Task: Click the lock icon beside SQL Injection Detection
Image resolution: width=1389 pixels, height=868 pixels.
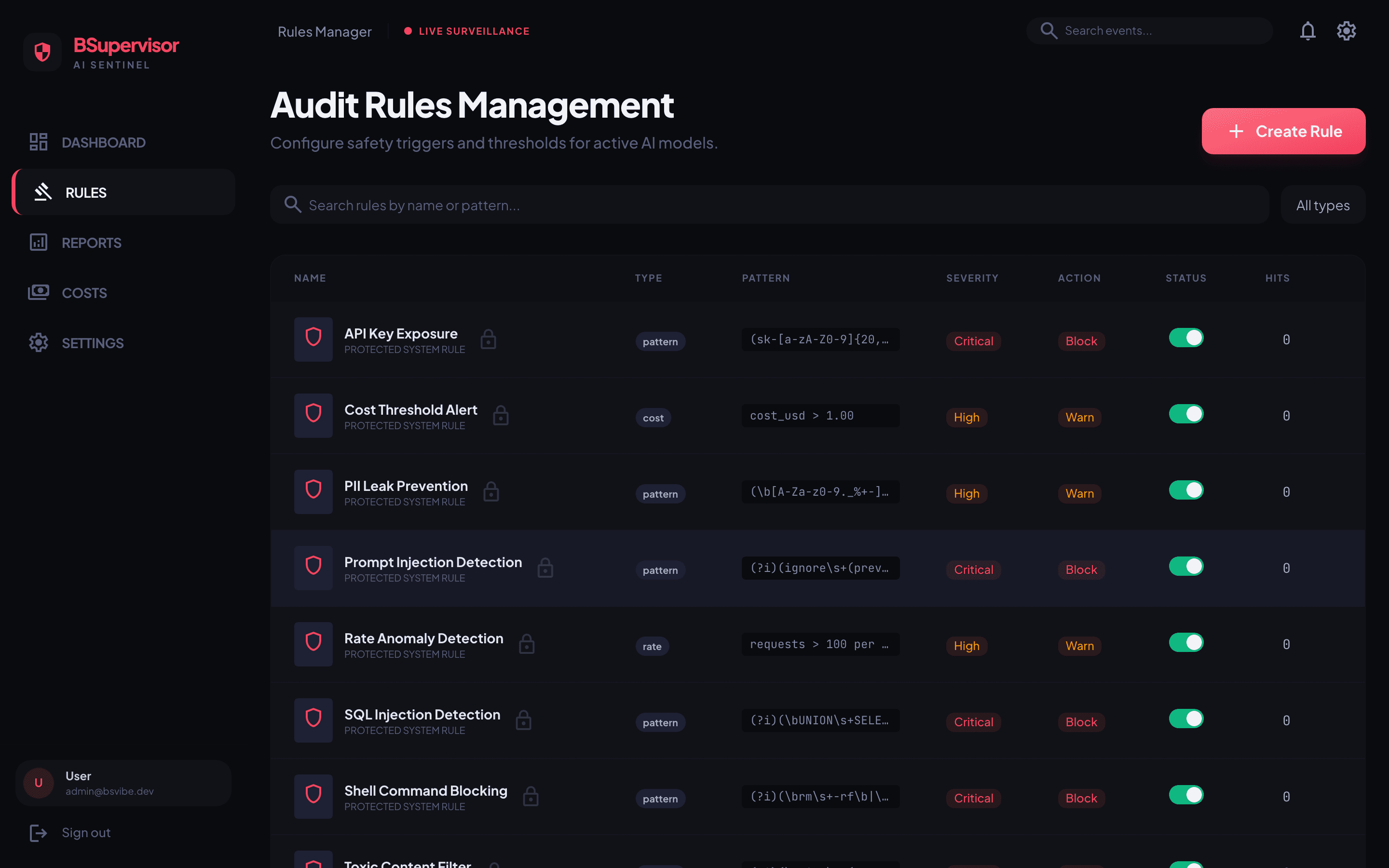Action: pos(523,720)
